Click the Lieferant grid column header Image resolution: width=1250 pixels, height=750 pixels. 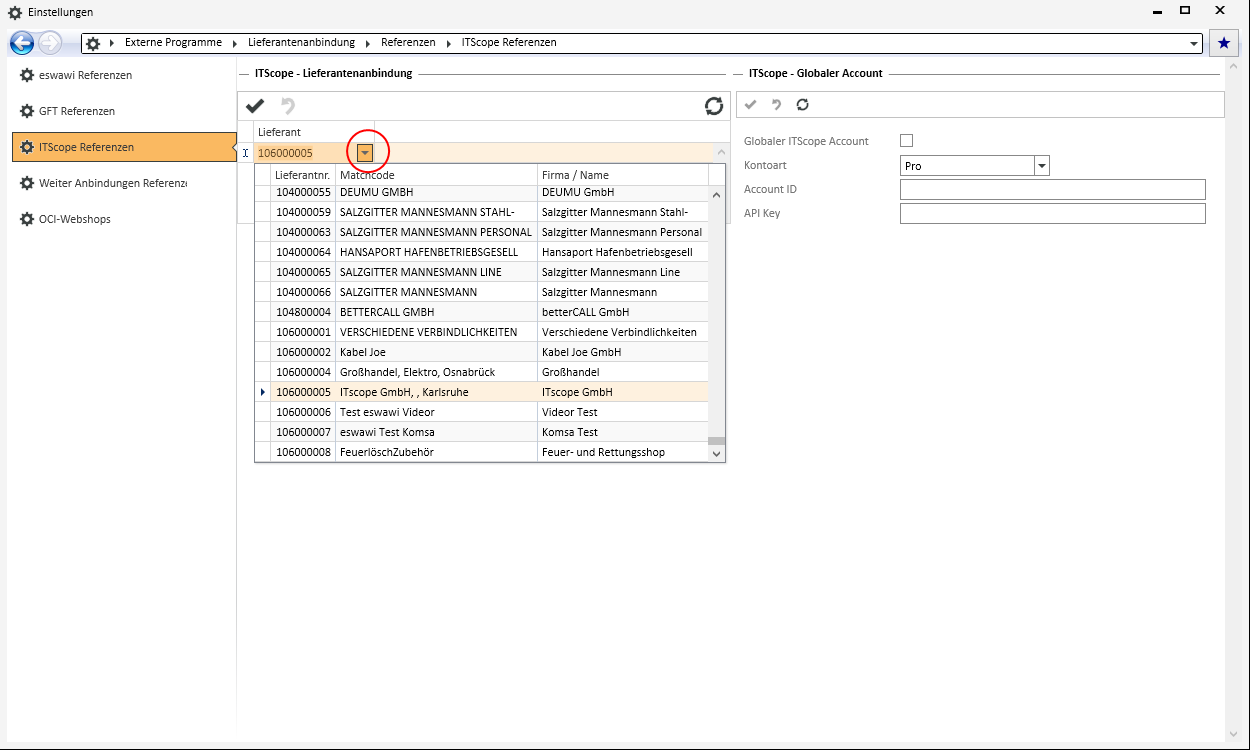point(314,132)
